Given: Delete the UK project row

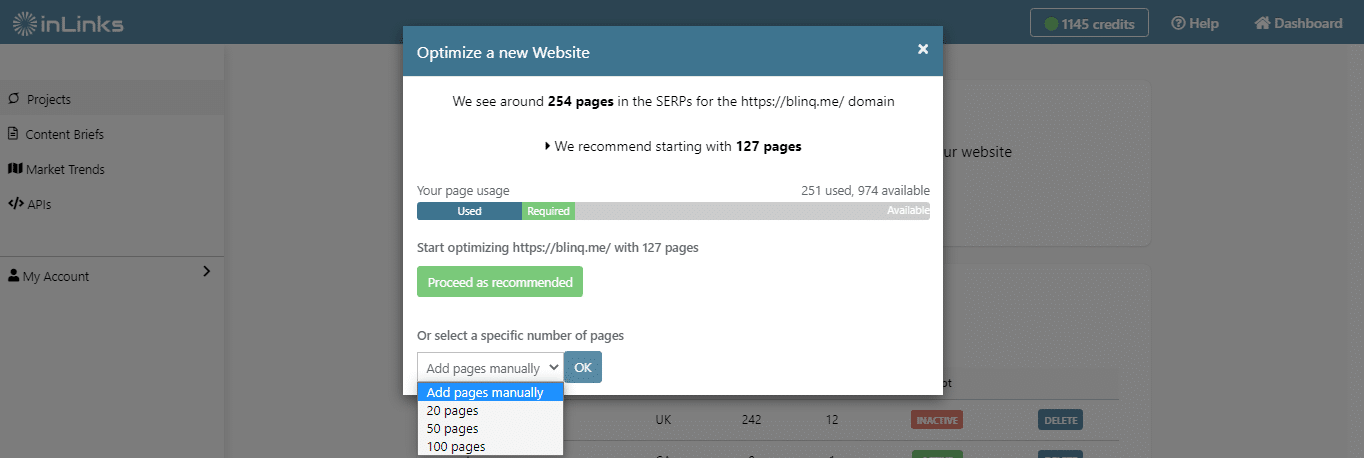Looking at the screenshot, I should click(1061, 420).
